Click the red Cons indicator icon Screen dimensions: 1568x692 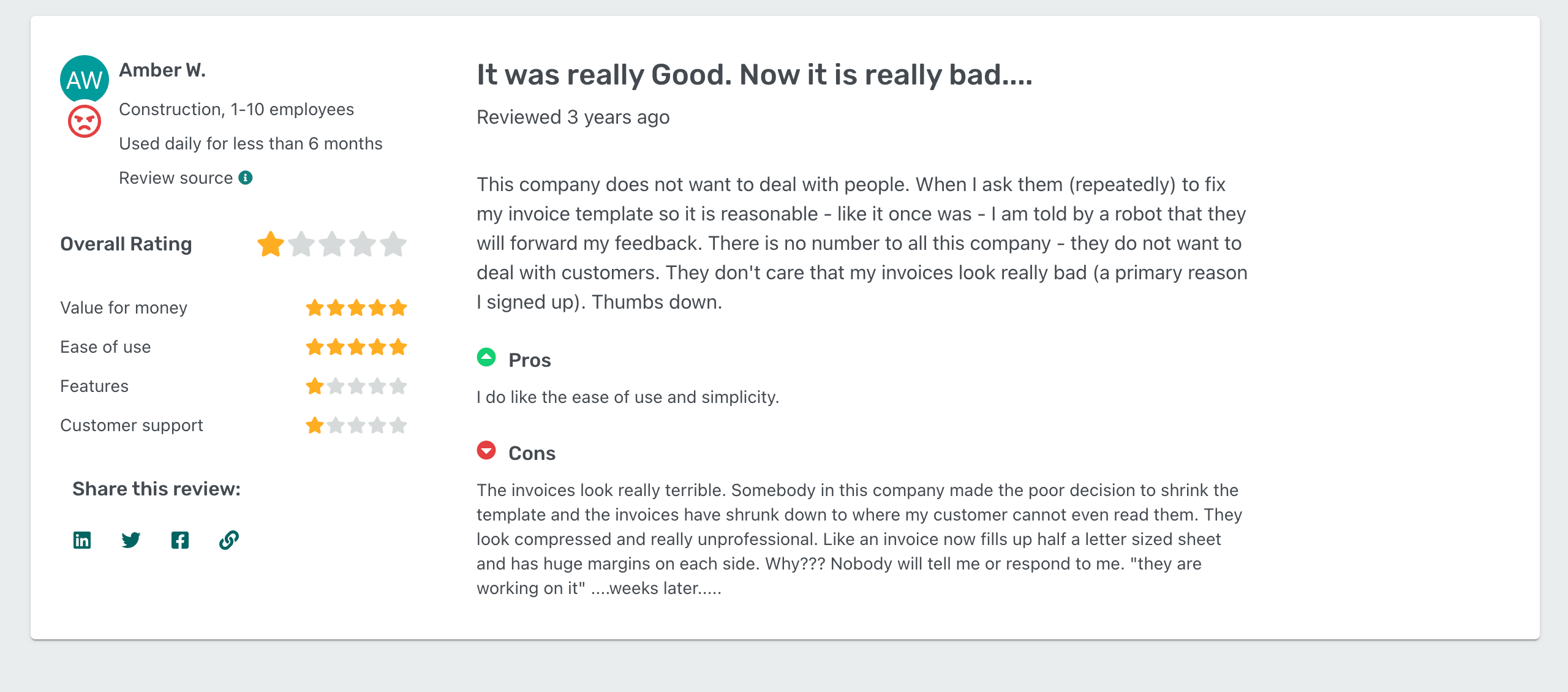point(486,452)
